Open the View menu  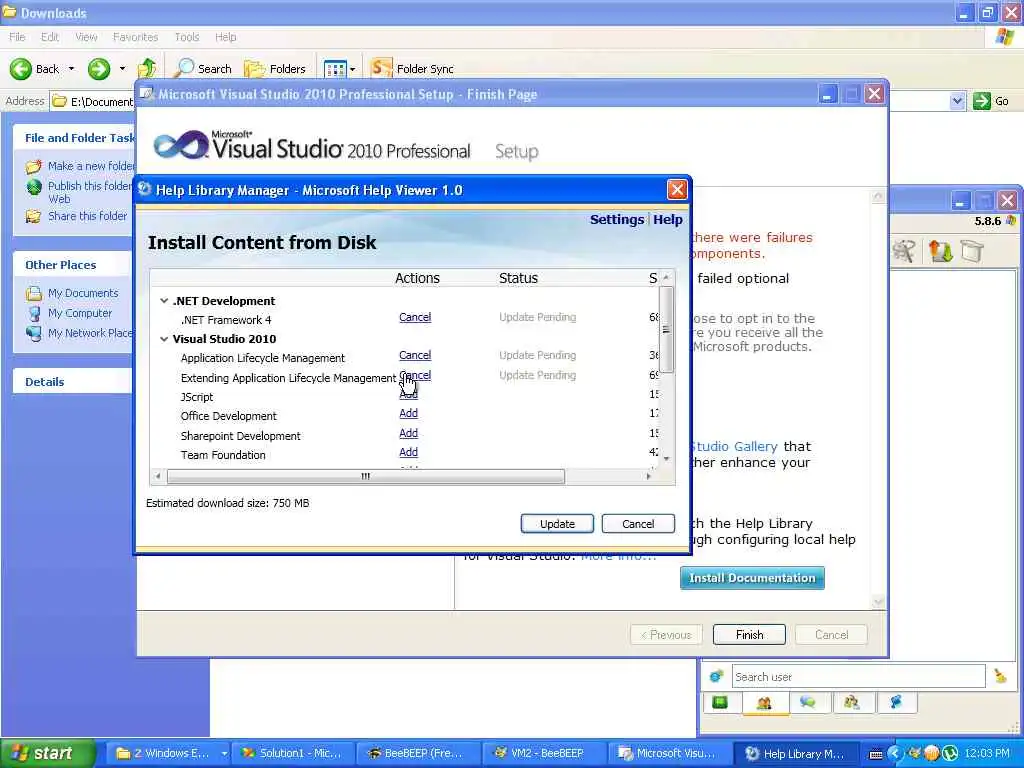86,37
